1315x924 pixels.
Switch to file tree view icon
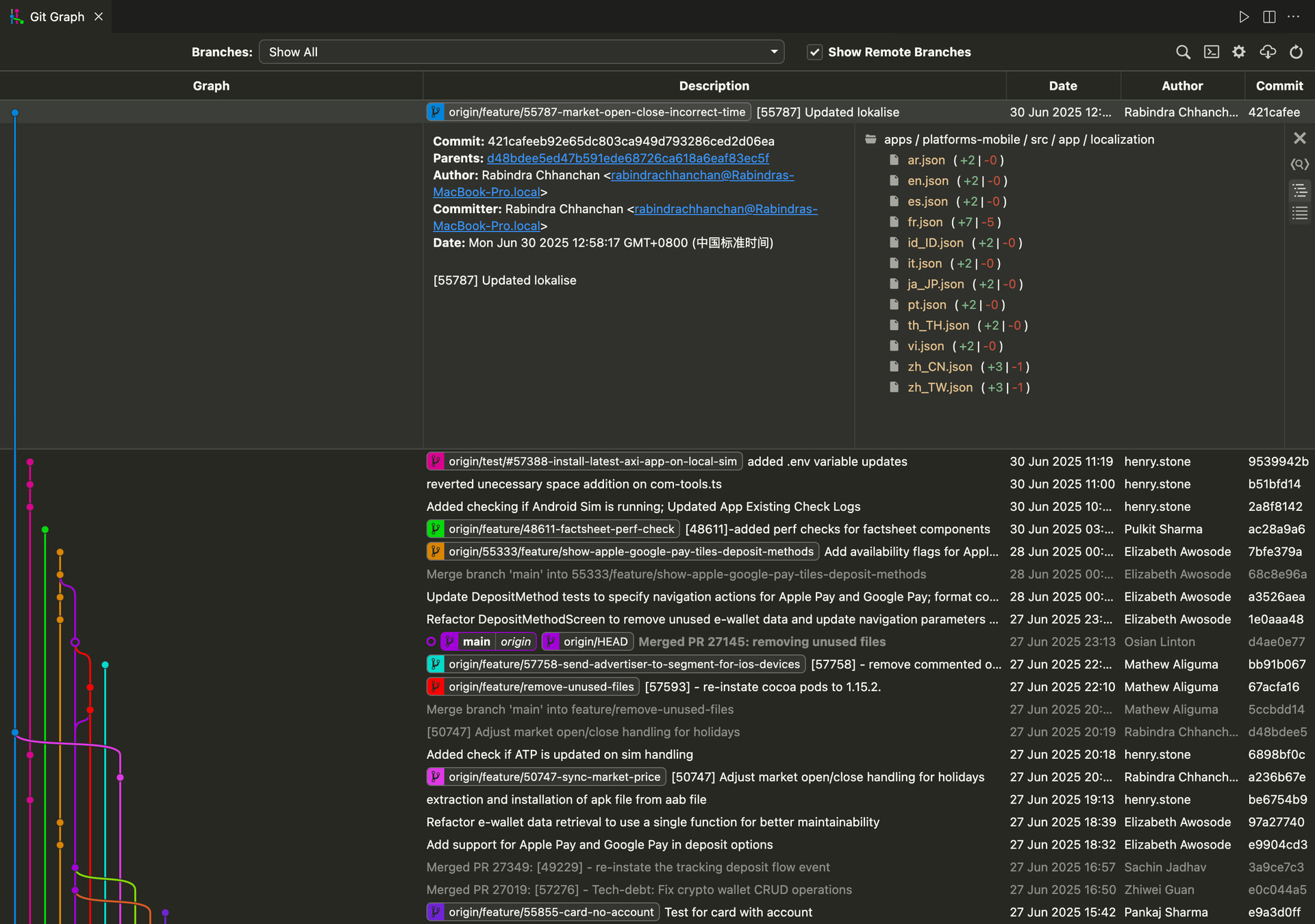click(x=1300, y=190)
